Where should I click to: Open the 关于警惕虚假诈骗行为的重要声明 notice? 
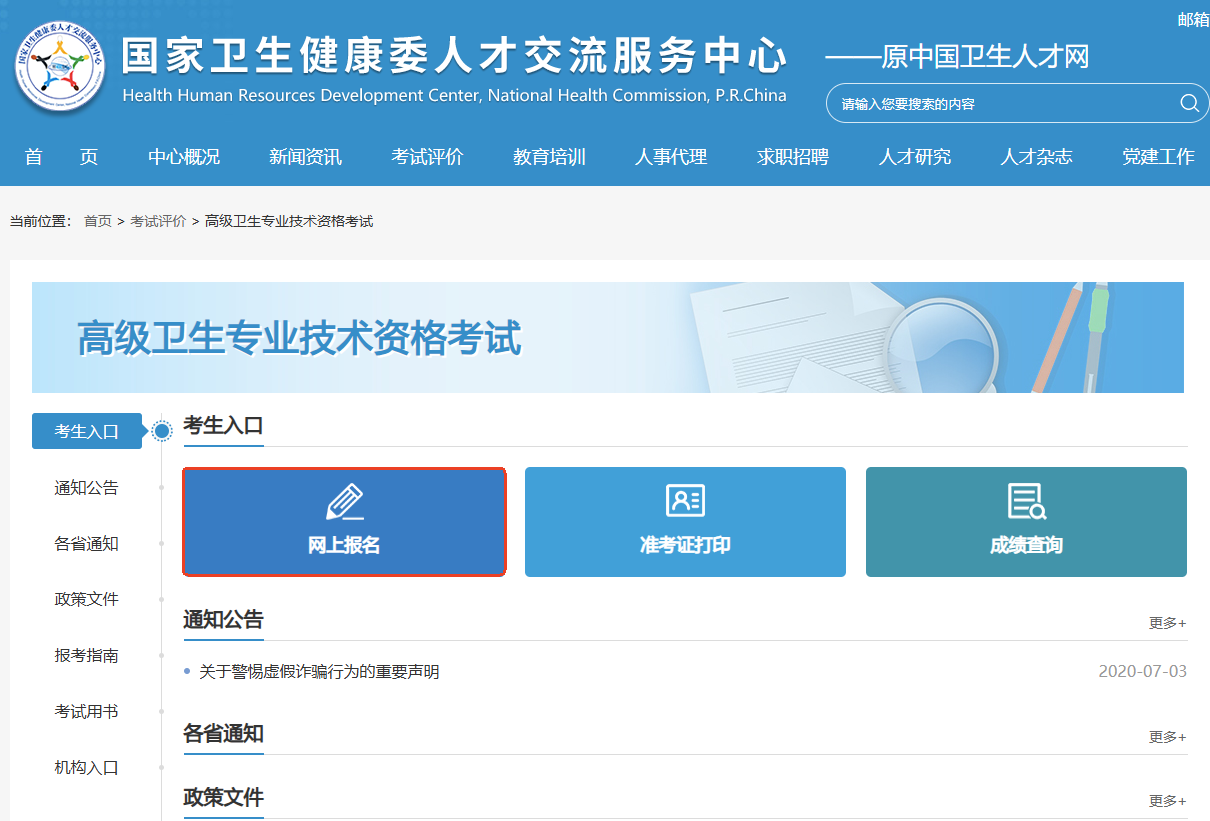click(319, 672)
